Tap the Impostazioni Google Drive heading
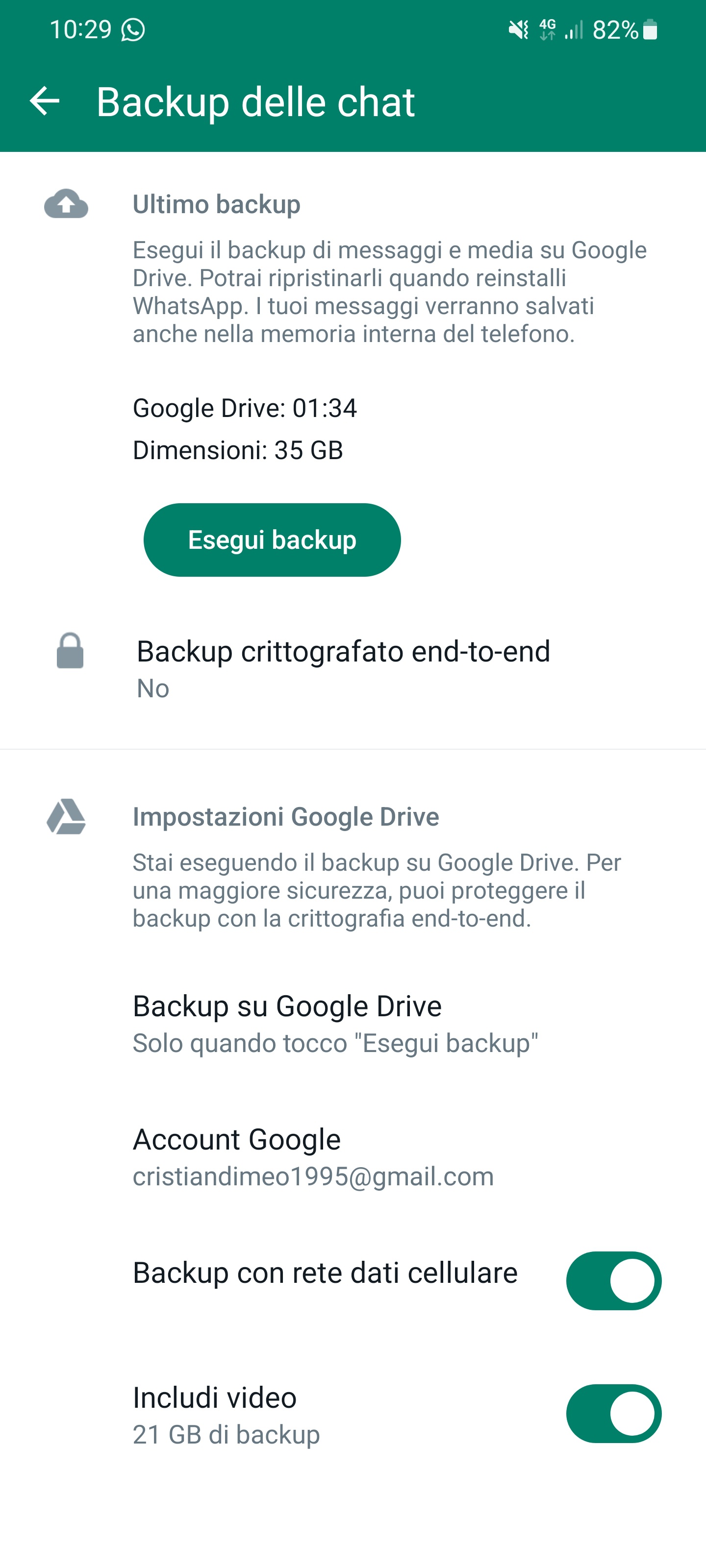Screen dimensions: 706x1568 tap(286, 817)
